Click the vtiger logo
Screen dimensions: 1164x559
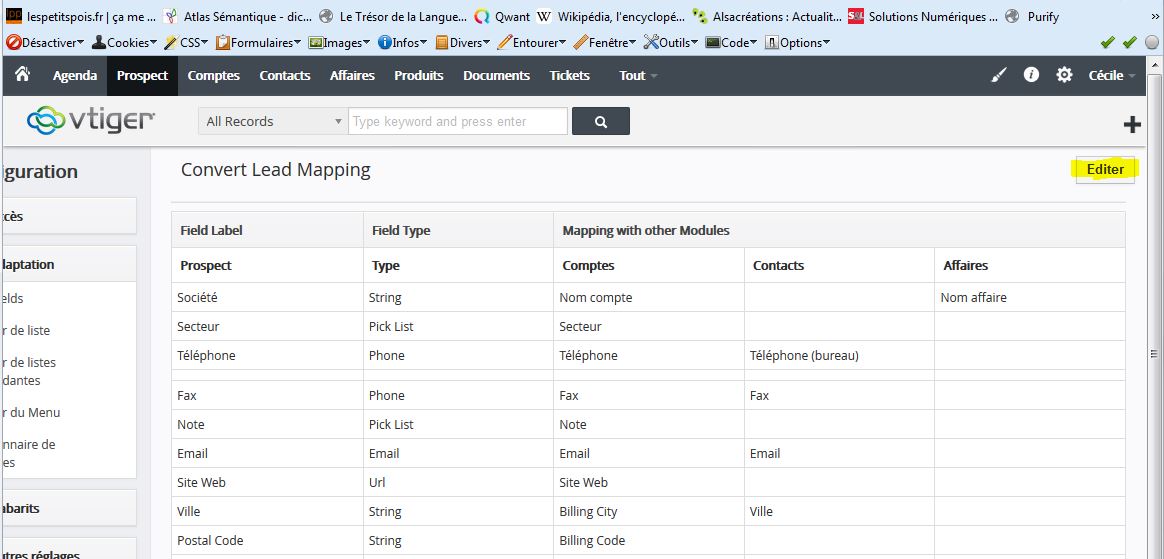click(x=91, y=120)
